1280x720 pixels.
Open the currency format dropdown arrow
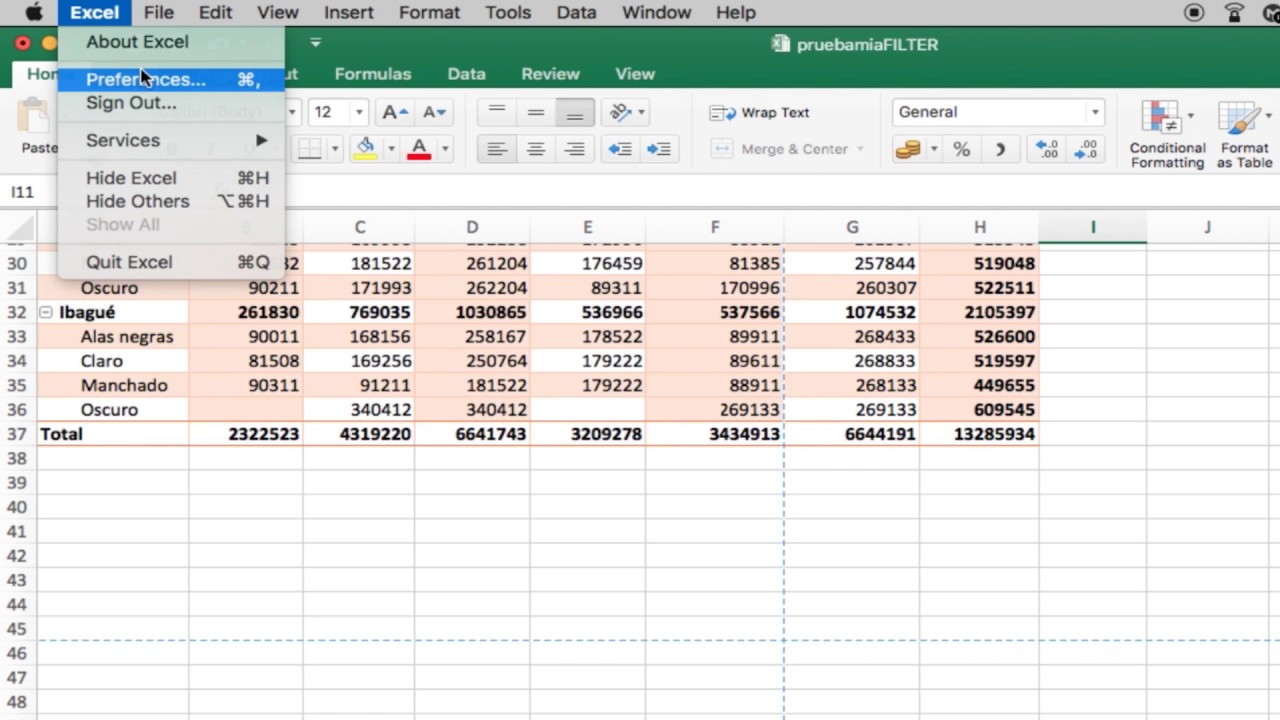pos(933,149)
